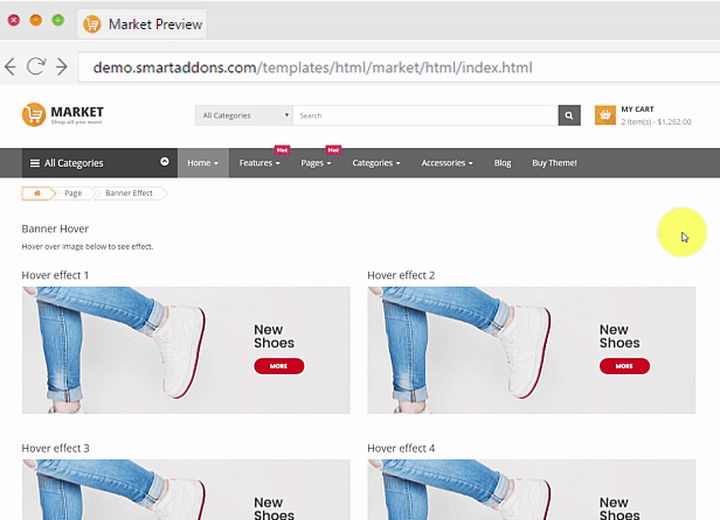This screenshot has width=720, height=520.
Task: Click MORE button in Hover effect 2 banner
Action: [624, 366]
